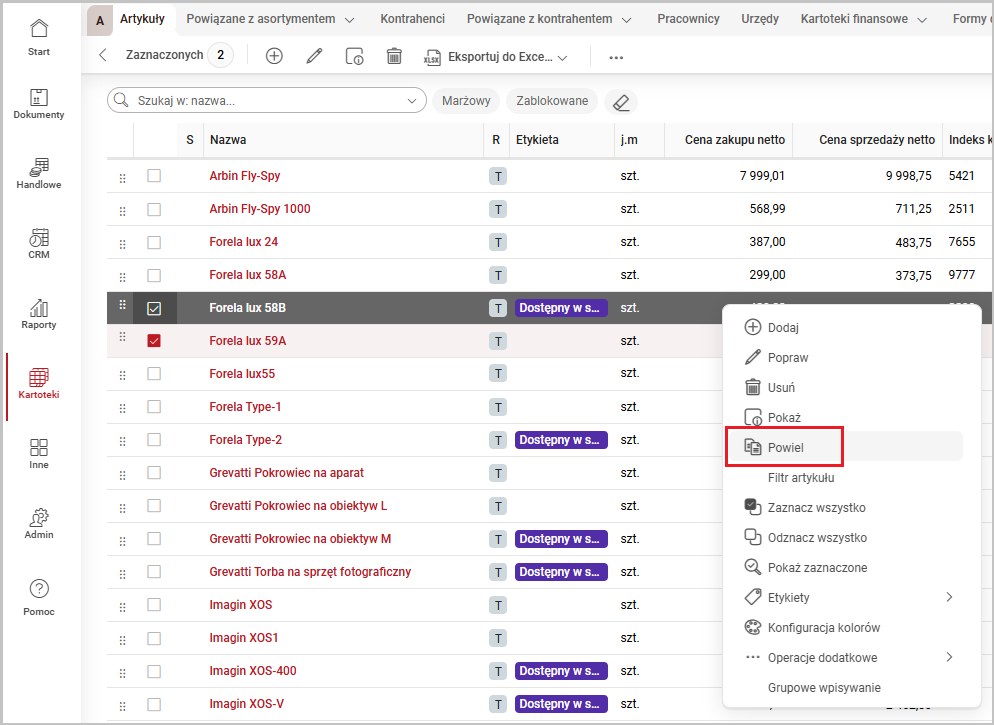Check the box for Arbin Fly-Spy

click(154, 176)
